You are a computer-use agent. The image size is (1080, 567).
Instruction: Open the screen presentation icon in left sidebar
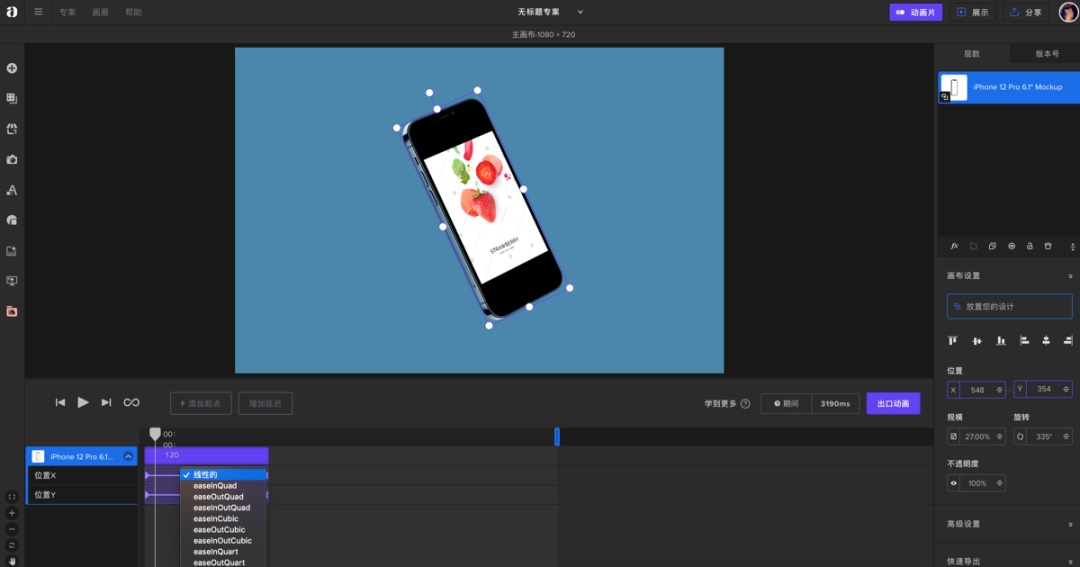coord(12,281)
